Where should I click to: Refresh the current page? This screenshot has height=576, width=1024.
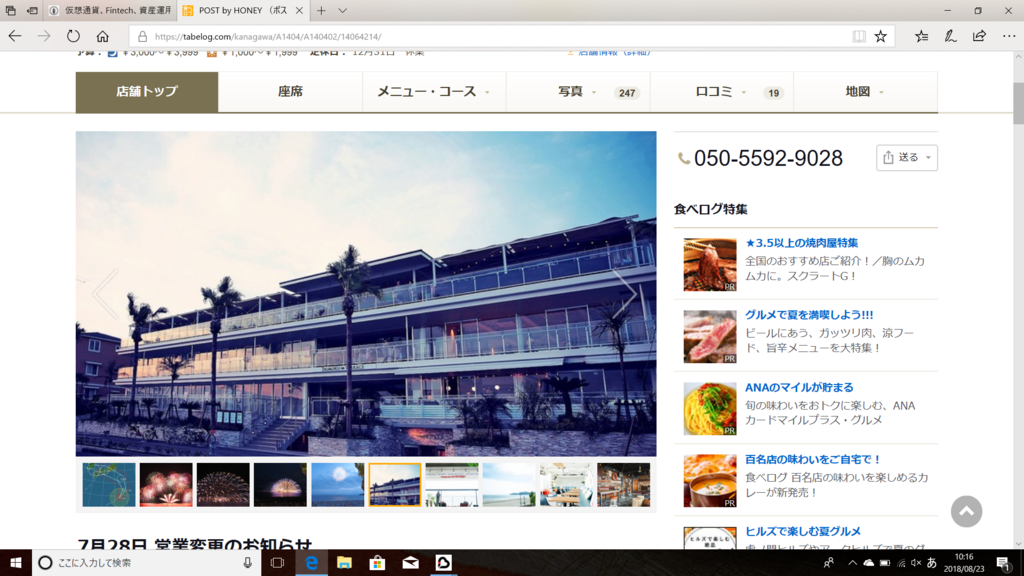73,36
